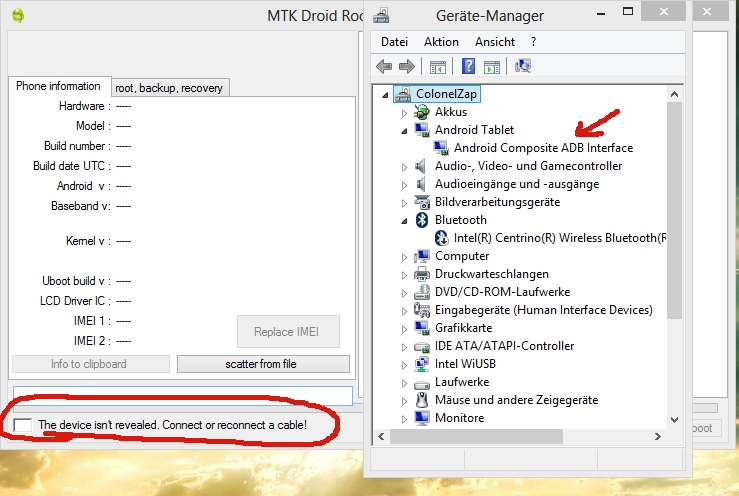Click the Geräte-Manager title bar icon
Image resolution: width=739 pixels, height=496 pixels.
pyautogui.click(x=381, y=15)
